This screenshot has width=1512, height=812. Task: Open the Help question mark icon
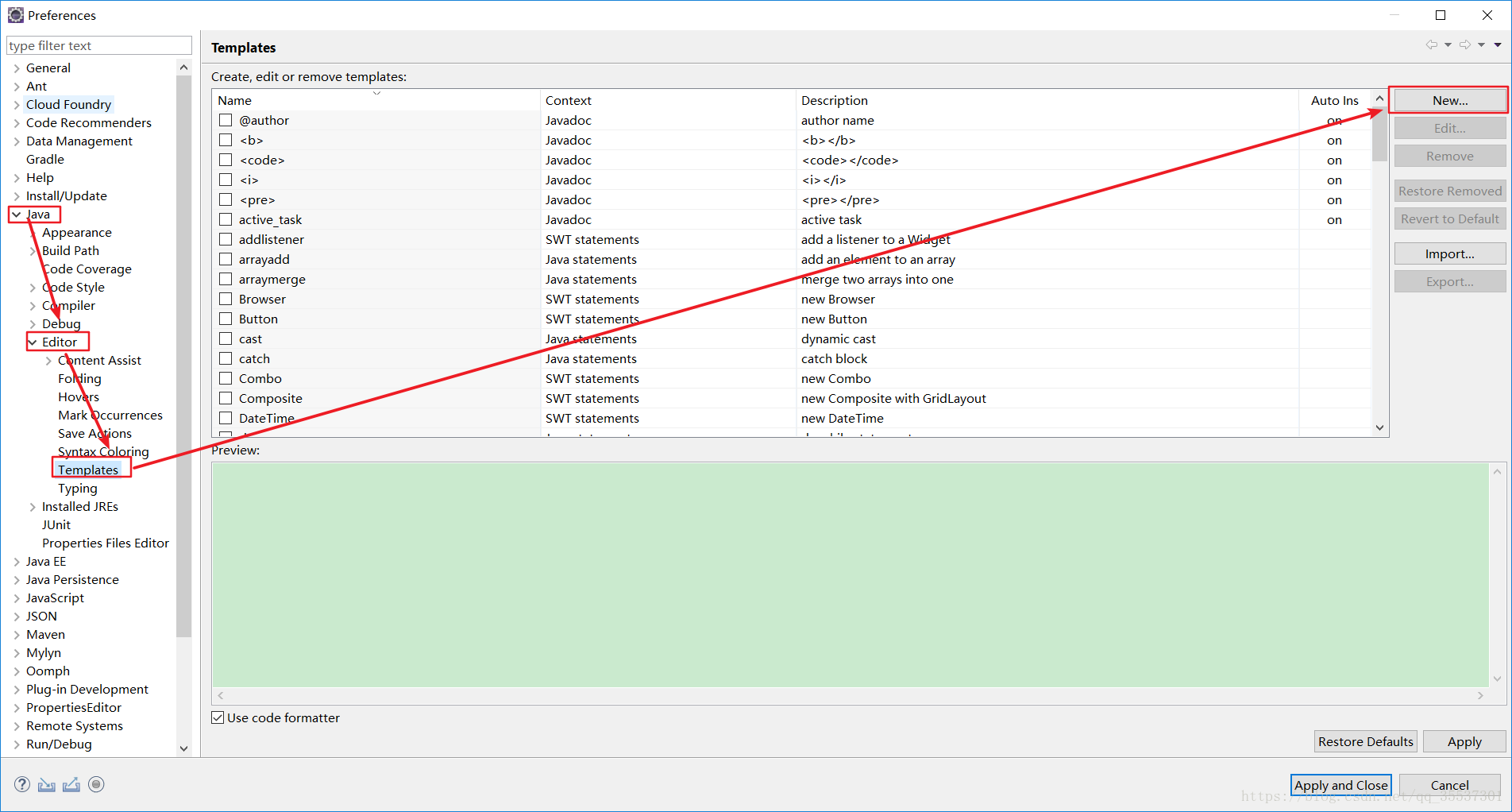22,784
